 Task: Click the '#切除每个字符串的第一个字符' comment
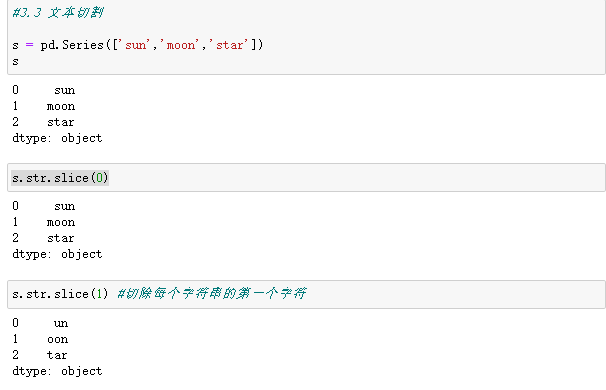coord(212,293)
